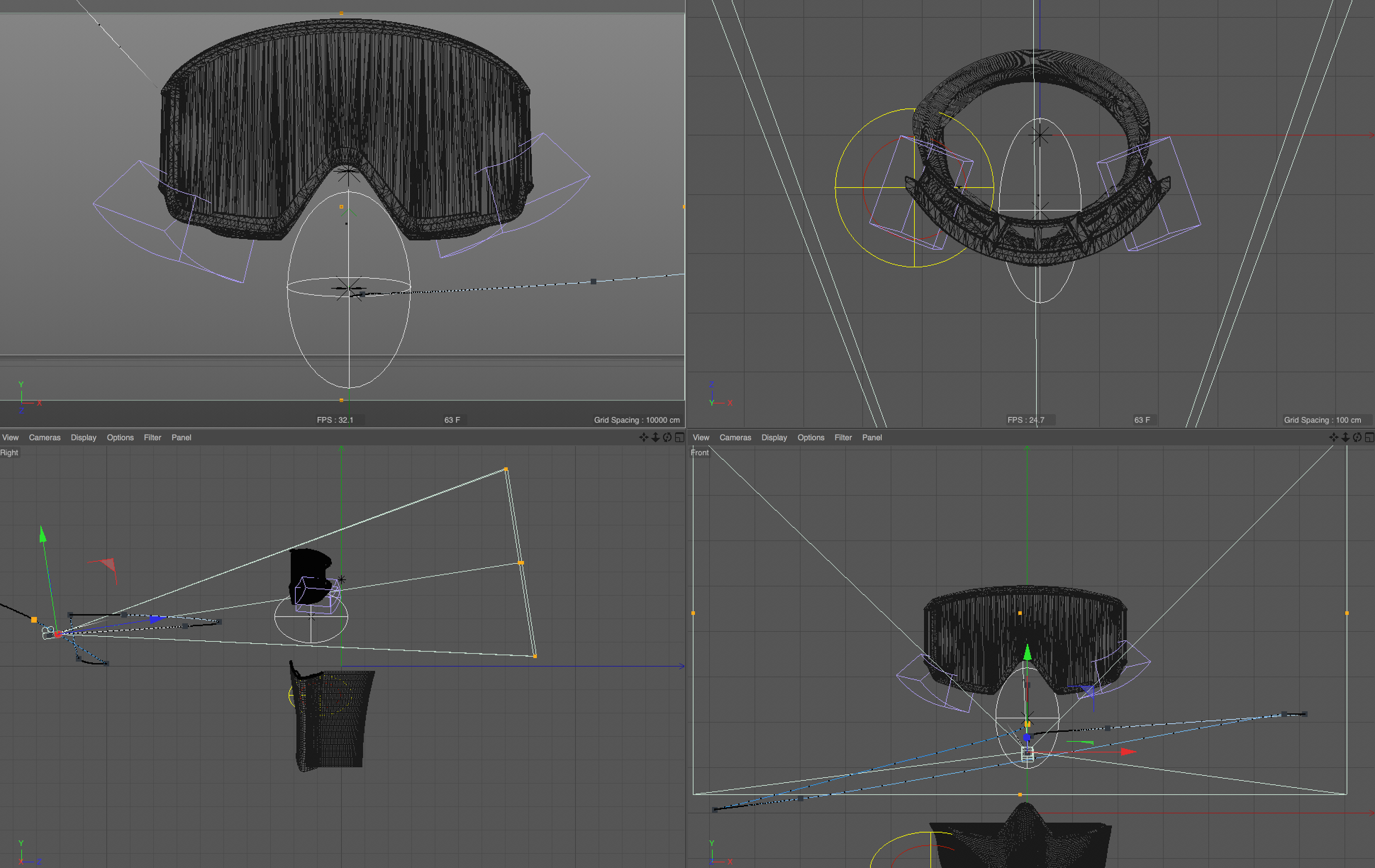Toggle active view icon in Right viewport
Viewport: 1375px width, 868px height.
click(x=680, y=438)
